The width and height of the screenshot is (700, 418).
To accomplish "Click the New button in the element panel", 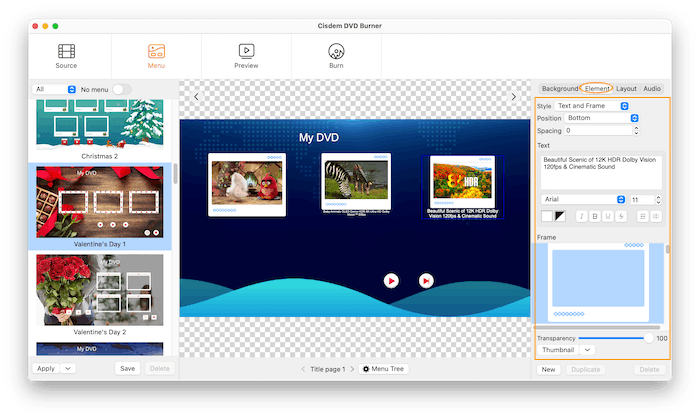I will pos(548,369).
